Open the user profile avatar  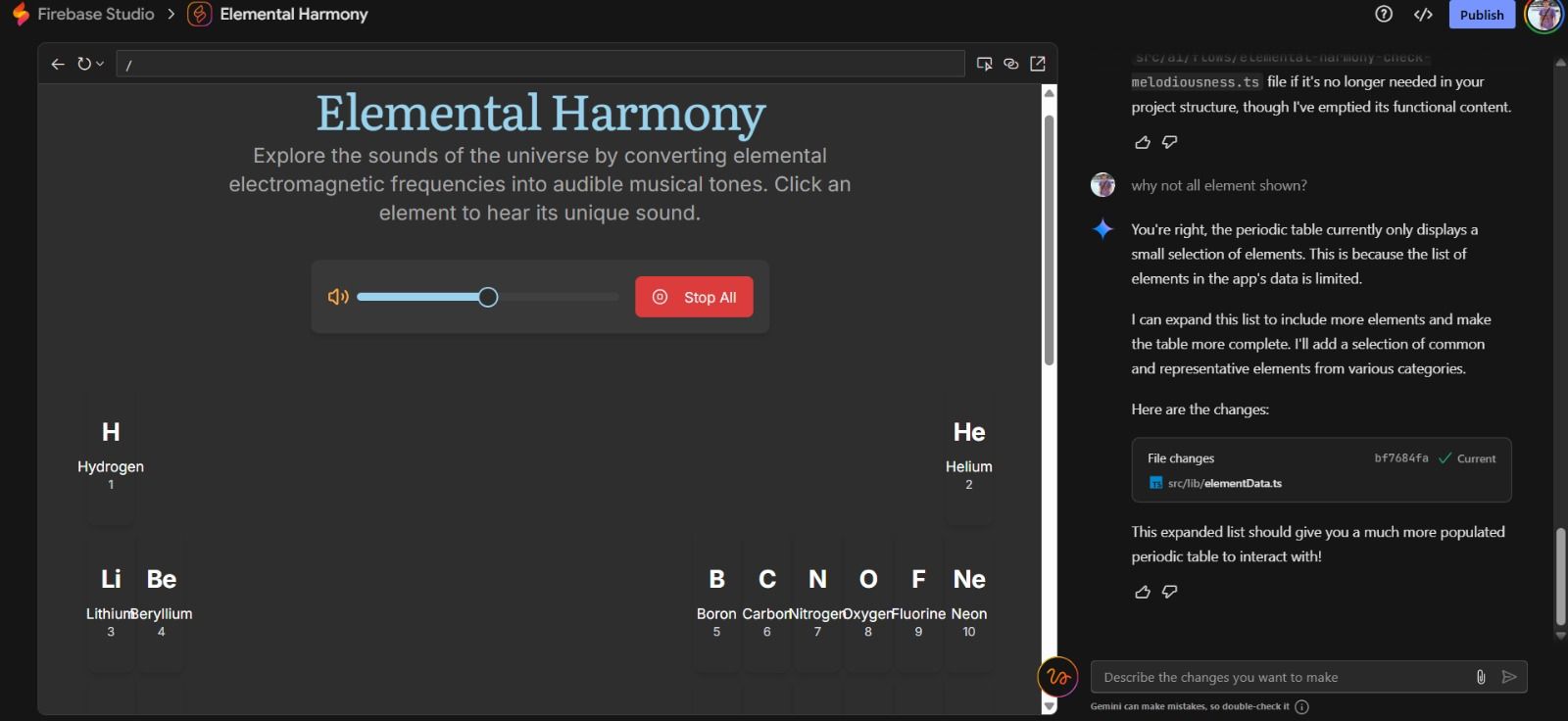pos(1543,15)
